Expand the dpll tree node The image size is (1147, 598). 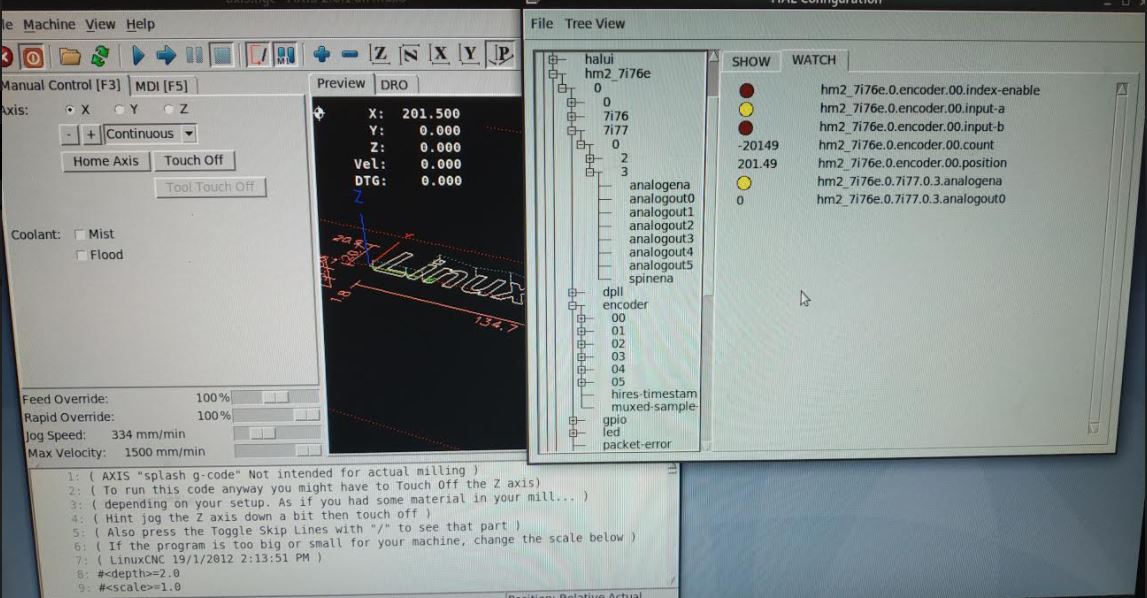[572, 292]
